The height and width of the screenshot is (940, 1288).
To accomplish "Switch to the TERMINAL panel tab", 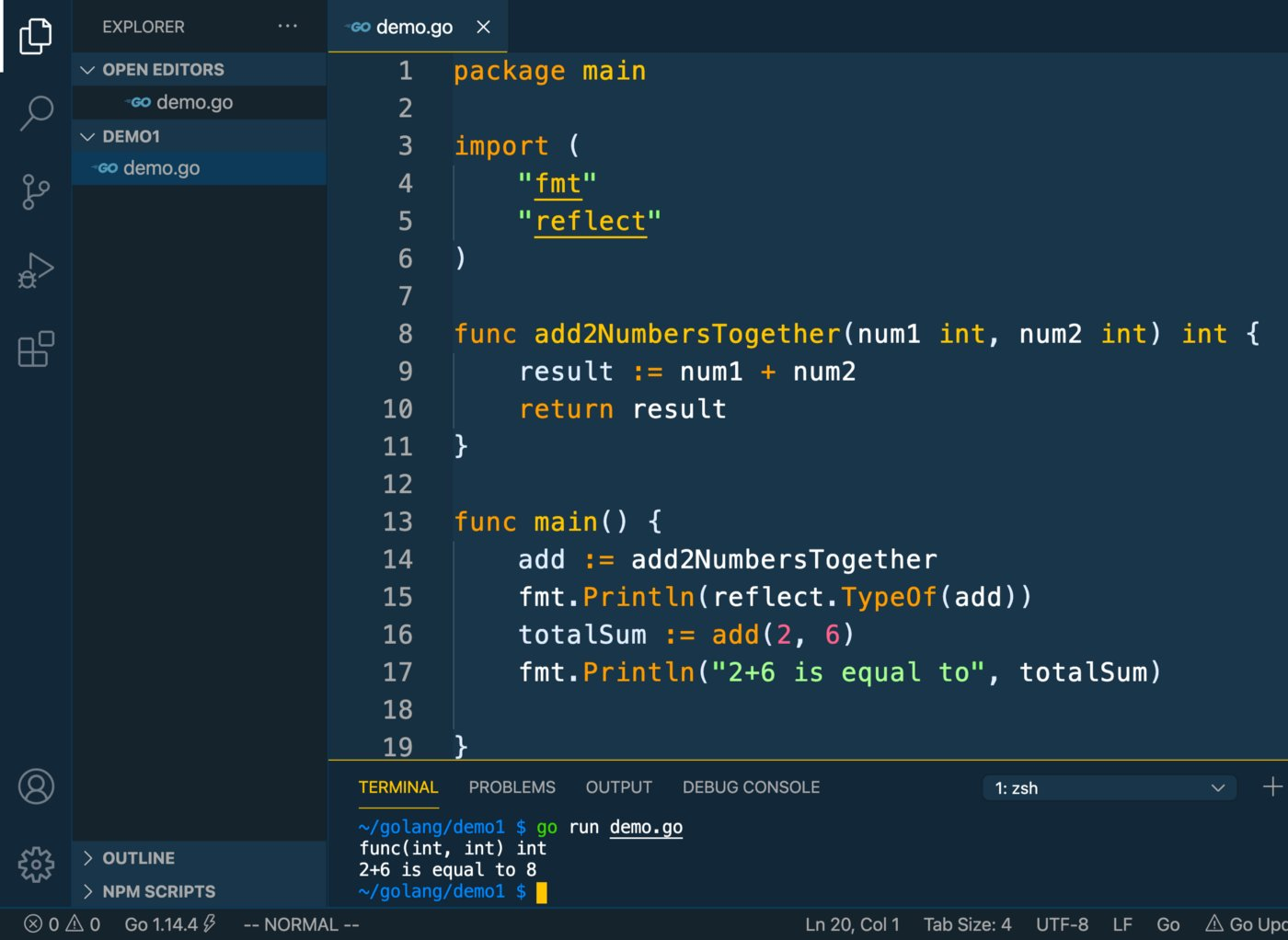I will click(x=398, y=787).
